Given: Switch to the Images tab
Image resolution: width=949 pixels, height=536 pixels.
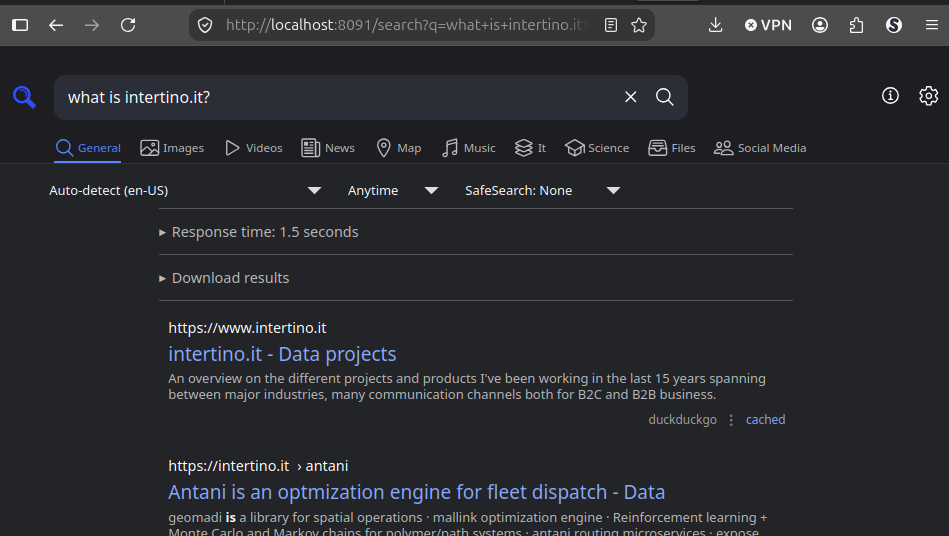Looking at the screenshot, I should 172,148.
